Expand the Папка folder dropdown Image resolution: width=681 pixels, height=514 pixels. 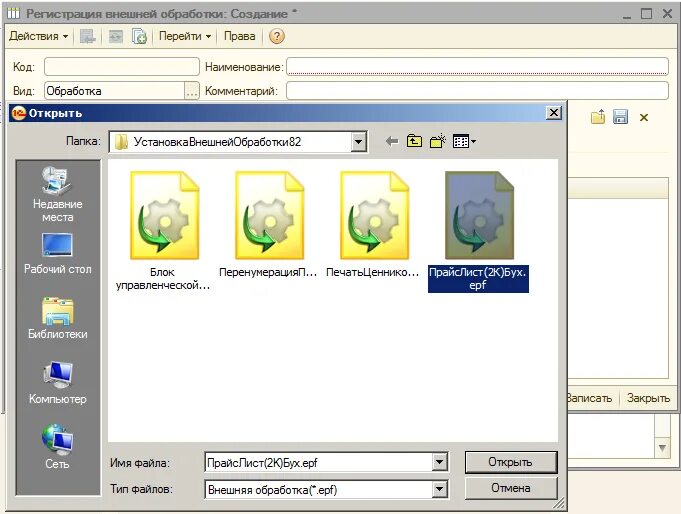358,142
